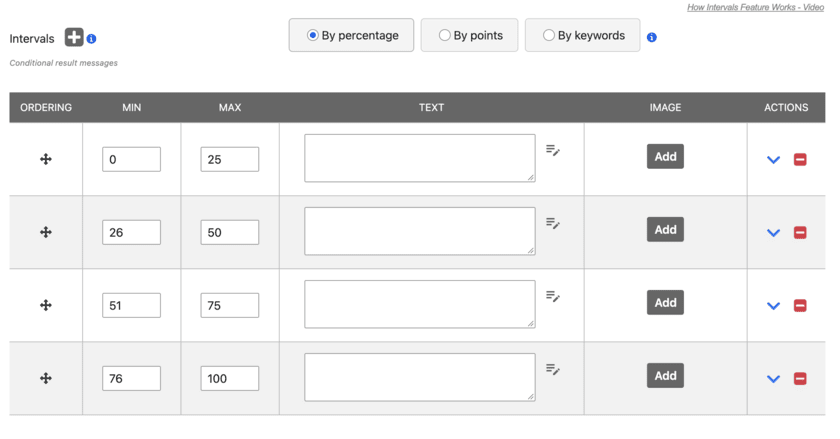The width and height of the screenshot is (840, 439).
Task: Click Add image button in the 0–25 row
Action: (x=665, y=157)
